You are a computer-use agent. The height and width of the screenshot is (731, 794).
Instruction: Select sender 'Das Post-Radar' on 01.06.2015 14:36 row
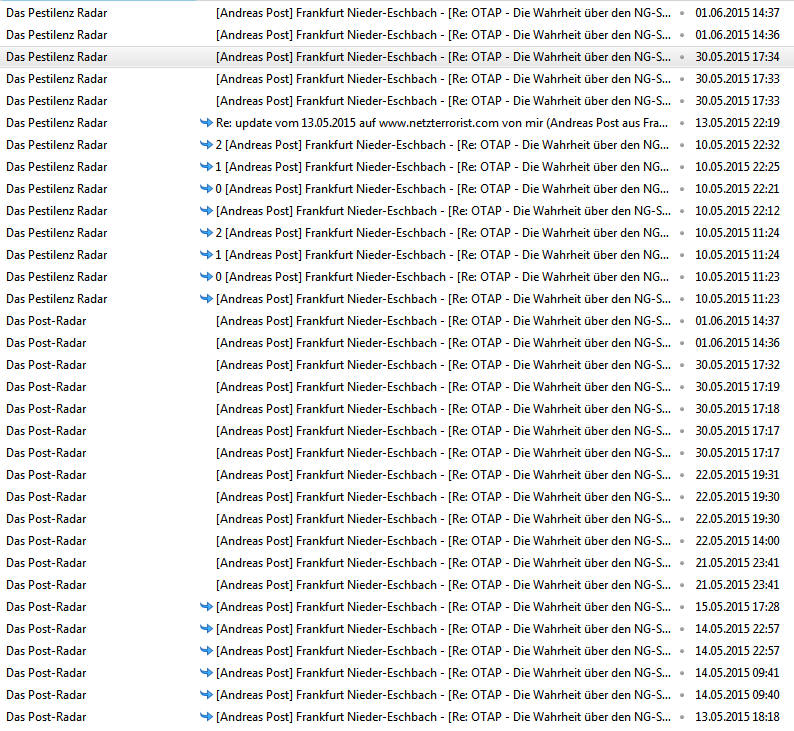(x=46, y=343)
